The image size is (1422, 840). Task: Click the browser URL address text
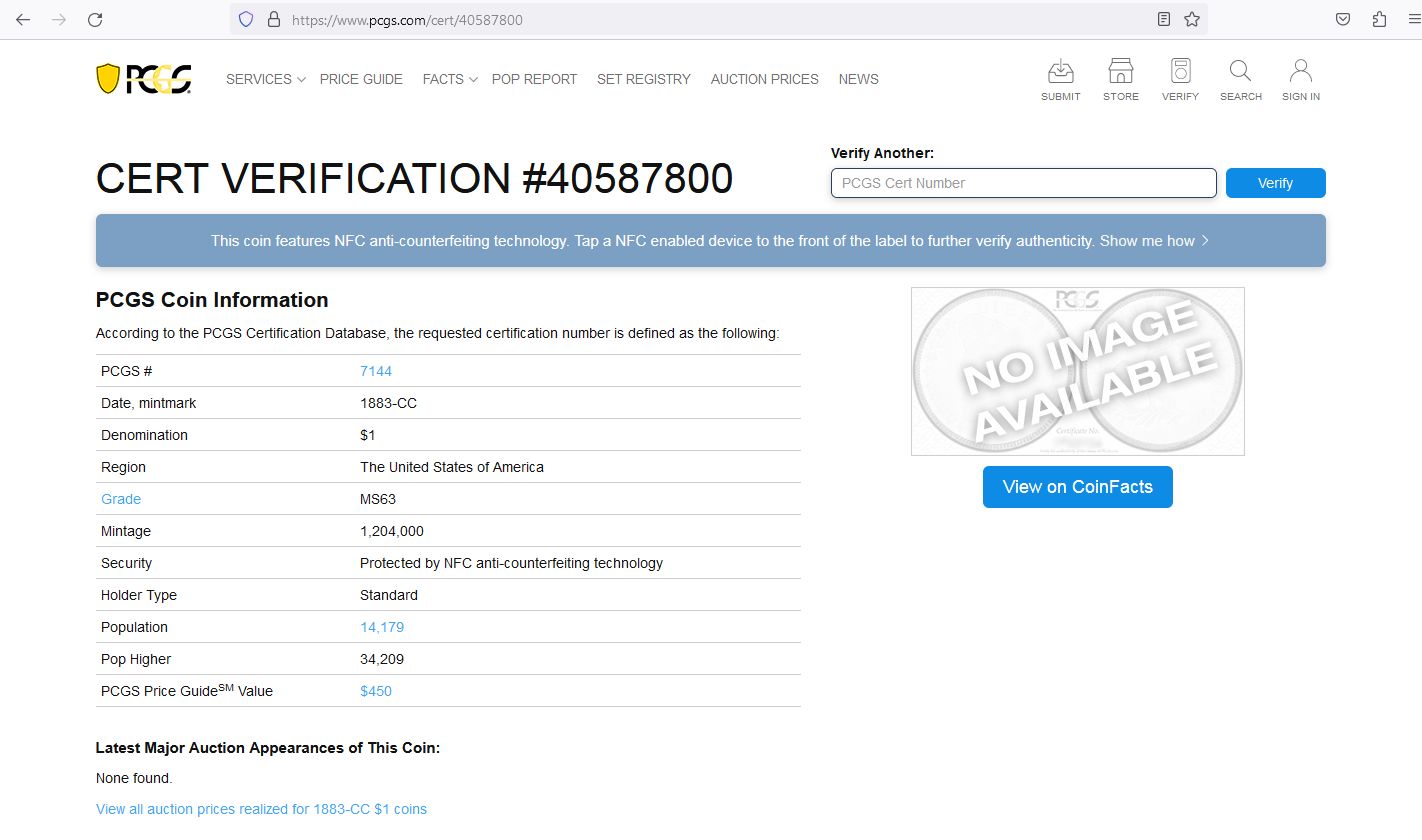pos(407,19)
